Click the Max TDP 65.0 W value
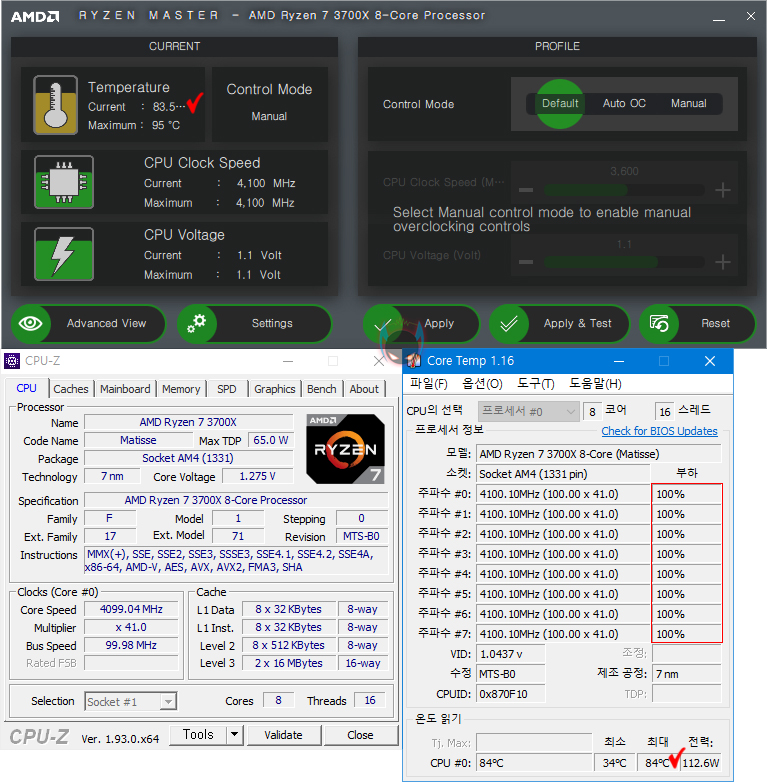The width and height of the screenshot is (767, 782). 271,440
